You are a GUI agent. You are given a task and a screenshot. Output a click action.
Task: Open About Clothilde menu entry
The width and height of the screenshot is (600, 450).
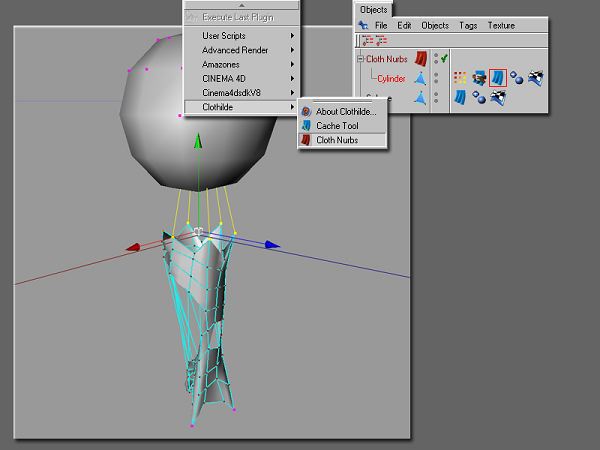tap(345, 112)
